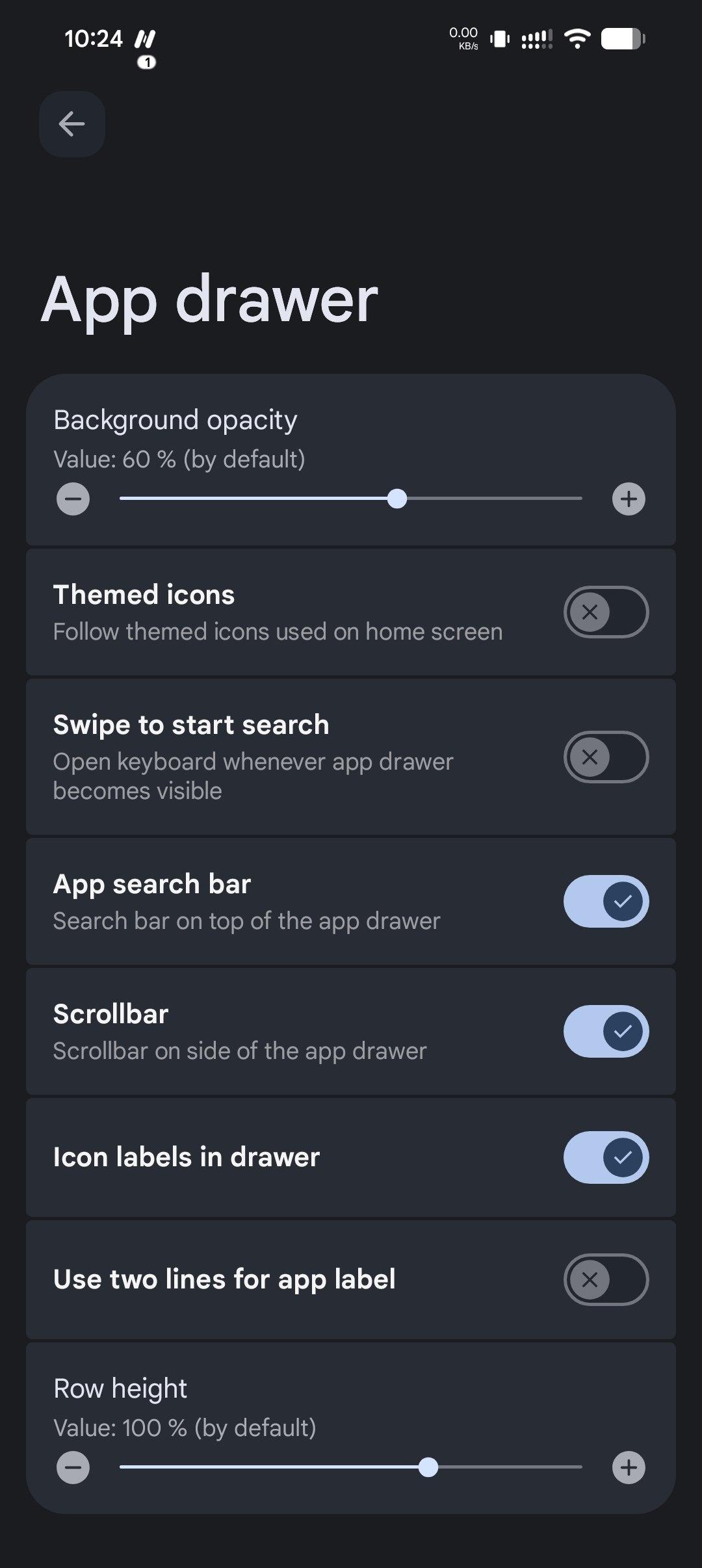Disable Icon labels in drawer
702x1568 pixels.
[606, 1157]
